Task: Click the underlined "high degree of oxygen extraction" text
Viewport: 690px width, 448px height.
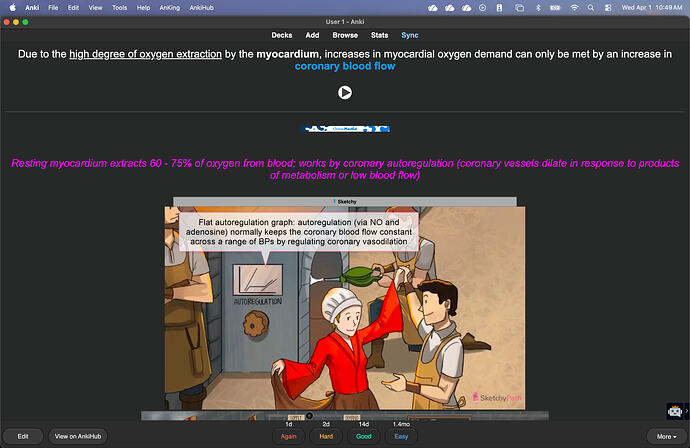Action: pyautogui.click(x=145, y=54)
